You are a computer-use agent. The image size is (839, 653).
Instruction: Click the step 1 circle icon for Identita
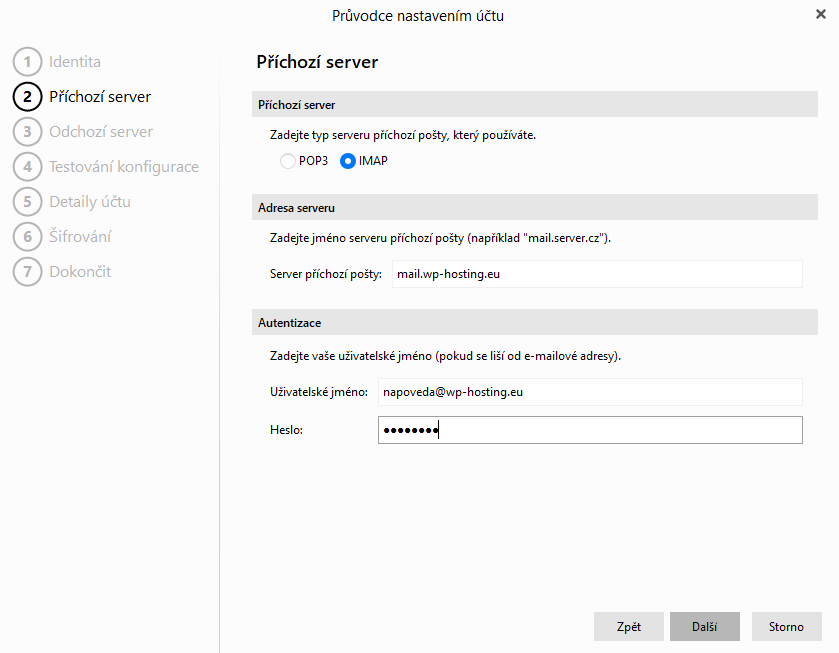click(27, 62)
